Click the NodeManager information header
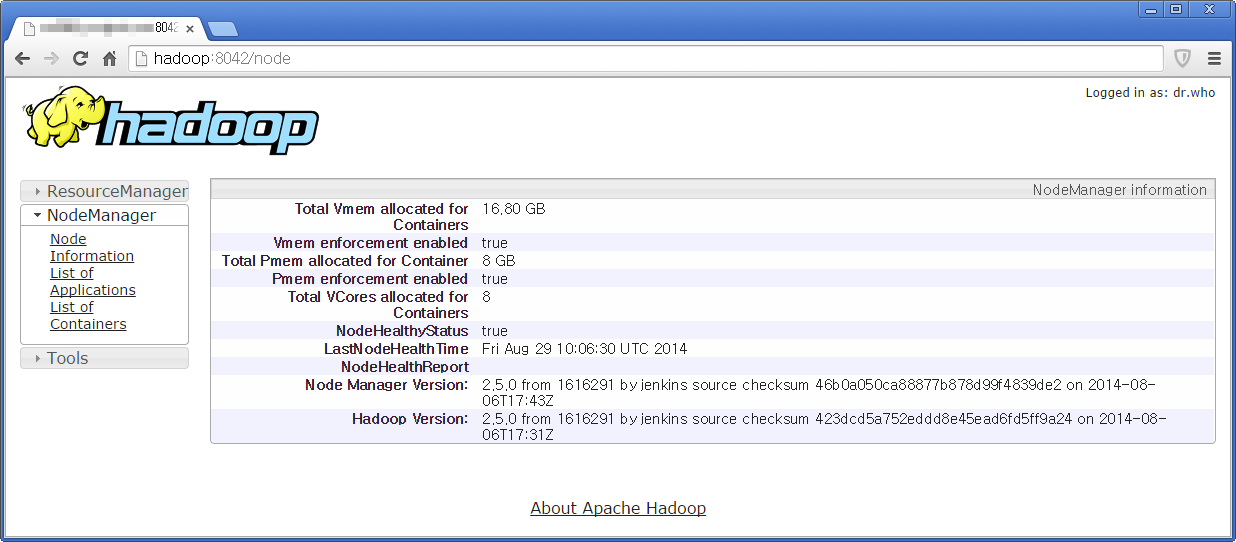This screenshot has height=542, width=1236. (713, 190)
